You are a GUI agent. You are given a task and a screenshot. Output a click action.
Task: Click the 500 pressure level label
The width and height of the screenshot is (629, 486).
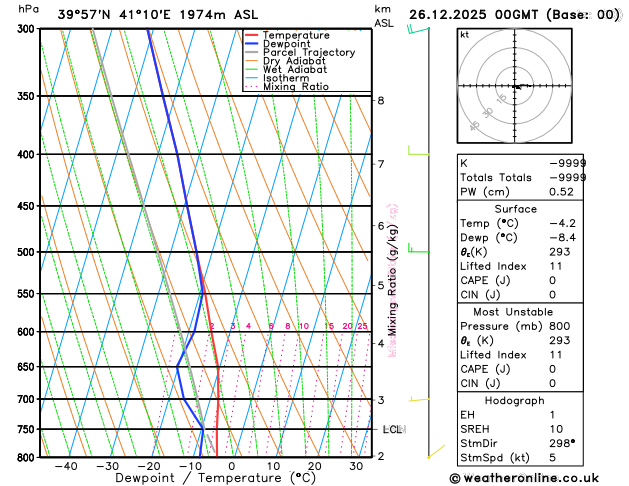click(28, 252)
